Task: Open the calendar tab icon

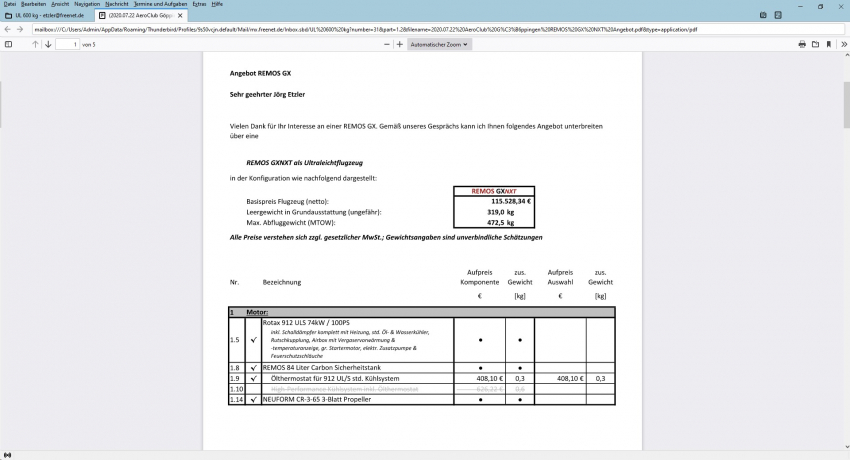Action: [x=763, y=15]
